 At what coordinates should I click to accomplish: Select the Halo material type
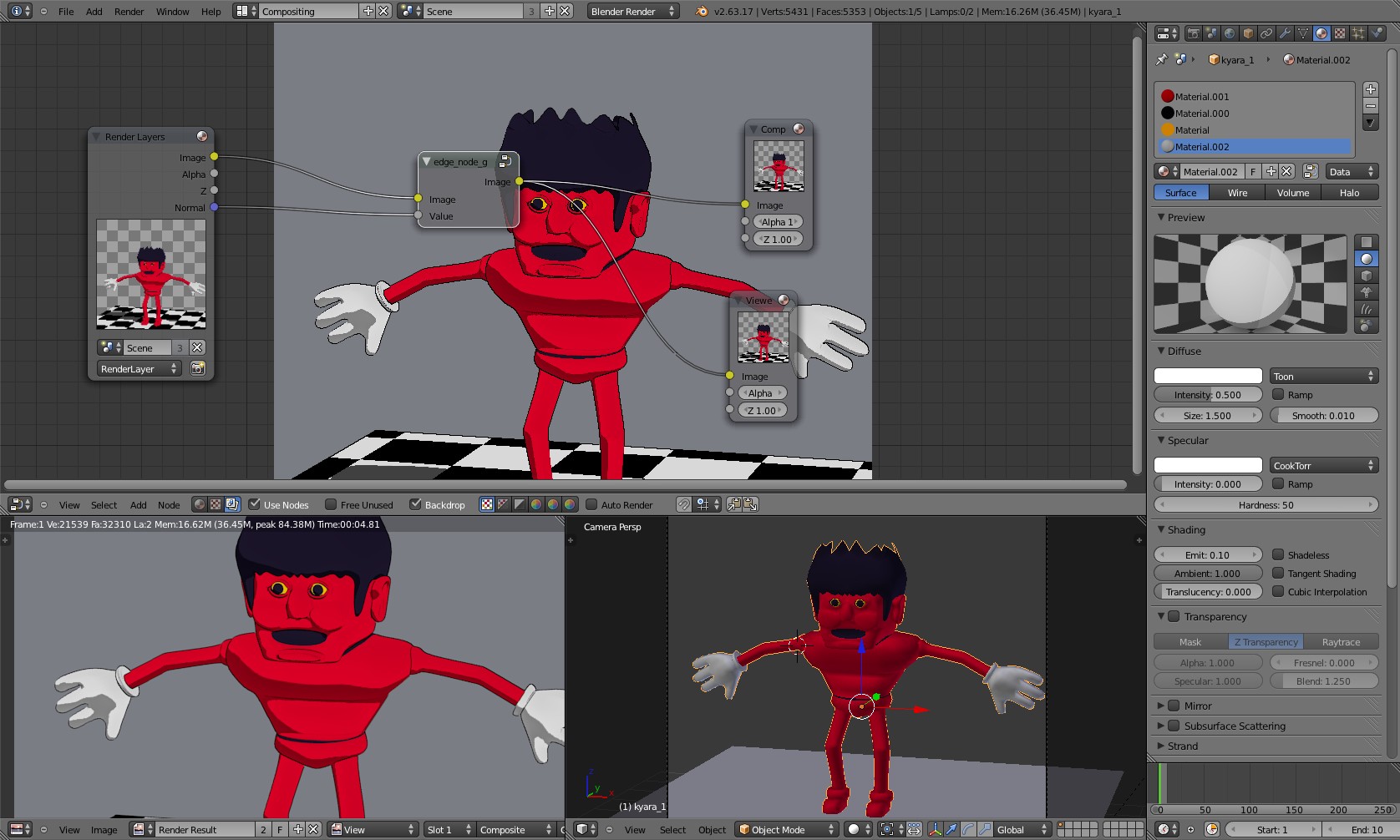(x=1350, y=192)
